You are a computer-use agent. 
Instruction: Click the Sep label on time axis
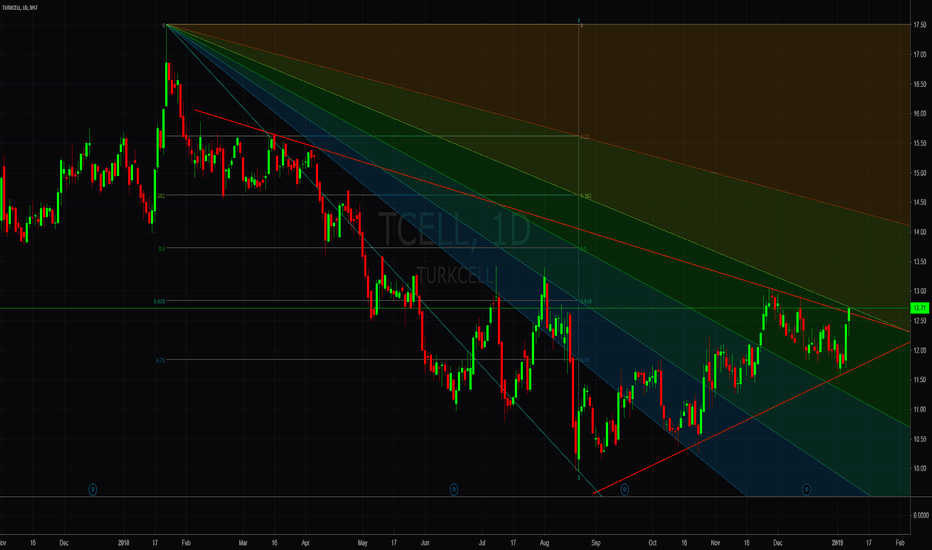click(x=596, y=543)
